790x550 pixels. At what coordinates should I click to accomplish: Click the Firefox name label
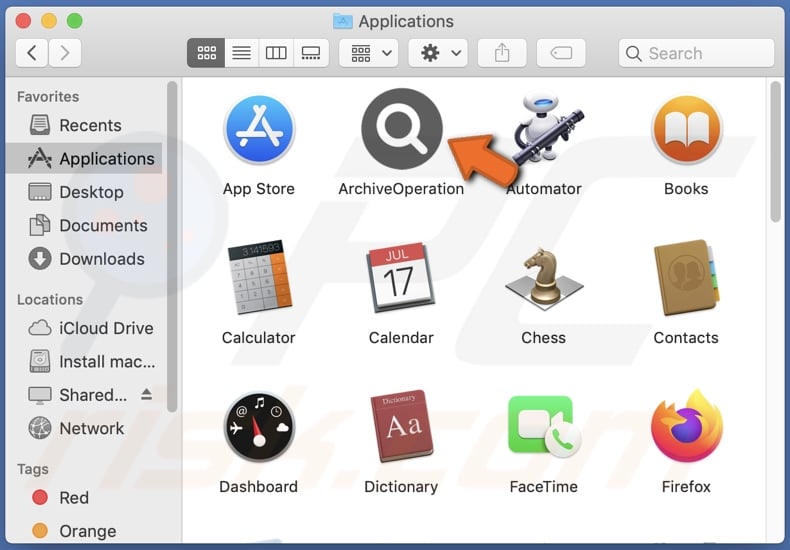pyautogui.click(x=686, y=487)
